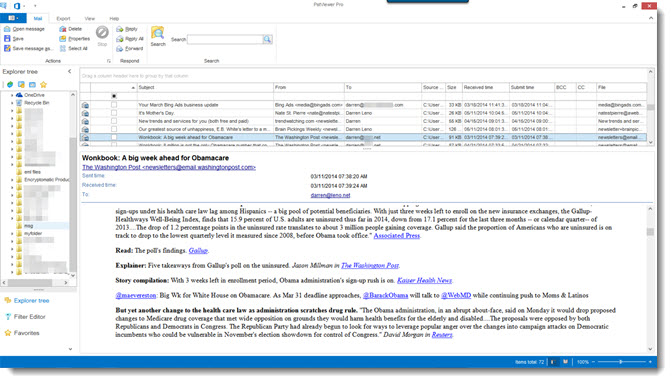672x383 pixels.
Task: Click the second Explorer tree toolbar icon
Action: (x=21, y=84)
